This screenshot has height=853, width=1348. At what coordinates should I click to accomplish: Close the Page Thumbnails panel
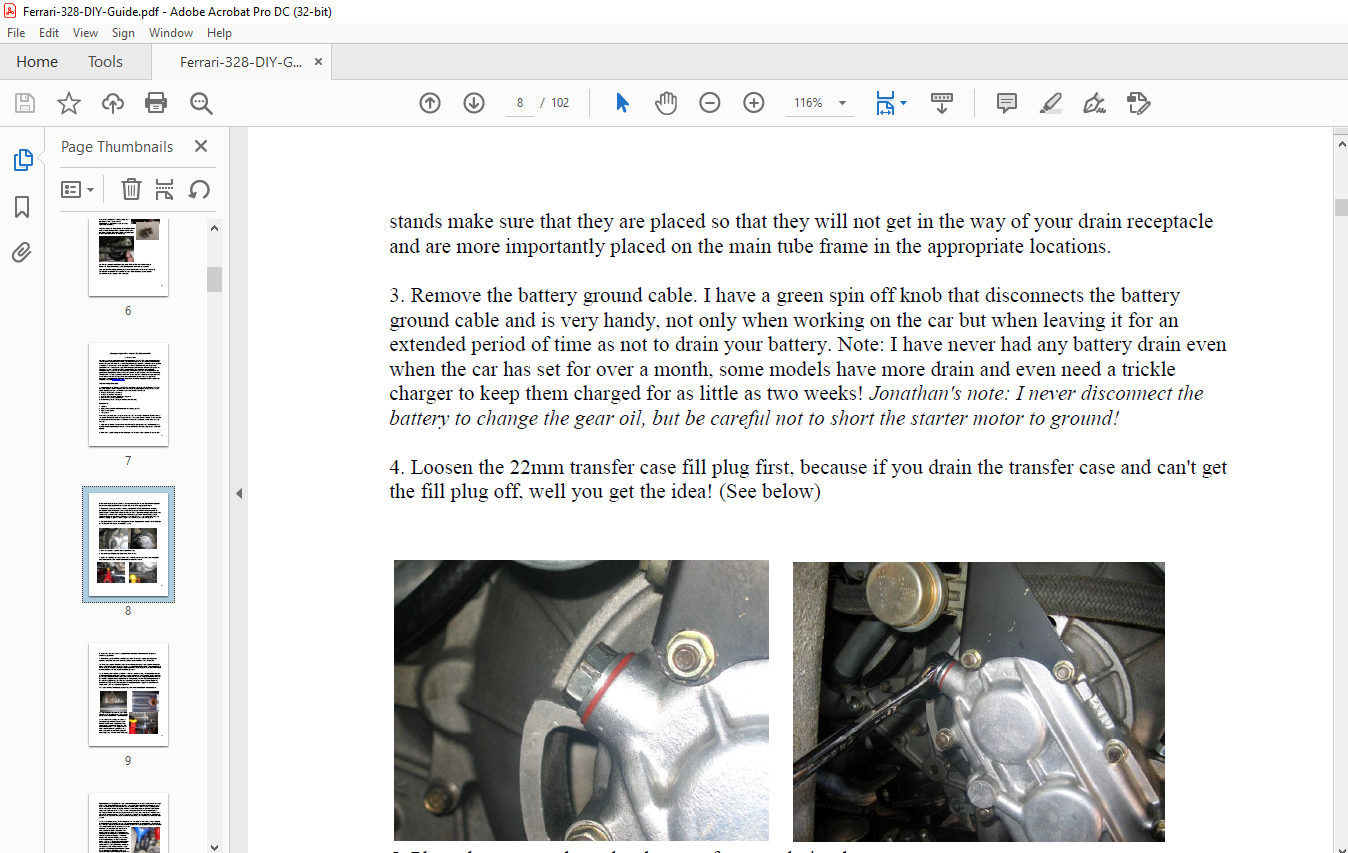tap(201, 146)
